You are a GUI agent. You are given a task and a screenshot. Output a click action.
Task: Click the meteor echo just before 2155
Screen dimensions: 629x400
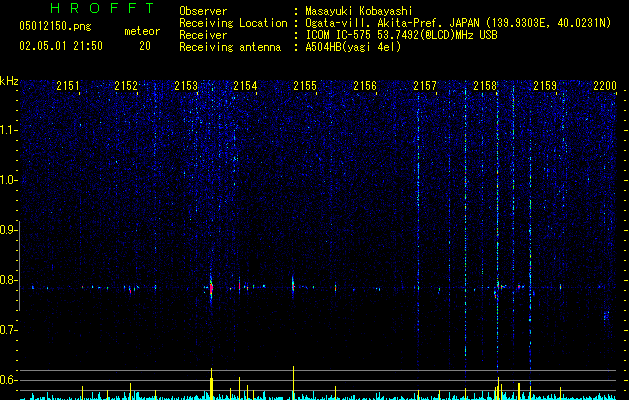[293, 286]
